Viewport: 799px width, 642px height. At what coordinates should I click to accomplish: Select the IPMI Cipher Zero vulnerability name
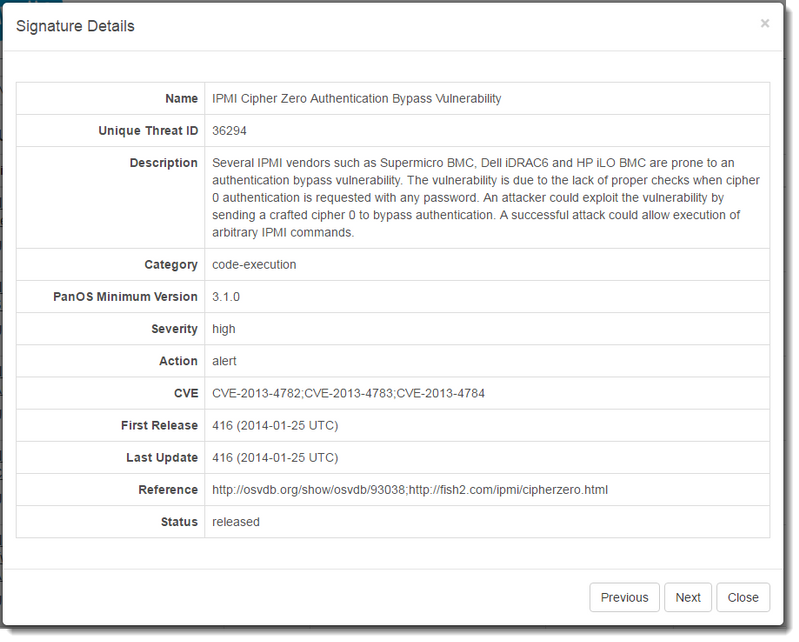[357, 99]
